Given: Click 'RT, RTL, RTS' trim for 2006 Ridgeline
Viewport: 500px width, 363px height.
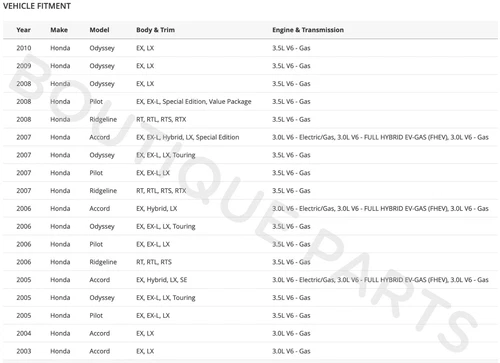Looking at the screenshot, I should [x=154, y=262].
